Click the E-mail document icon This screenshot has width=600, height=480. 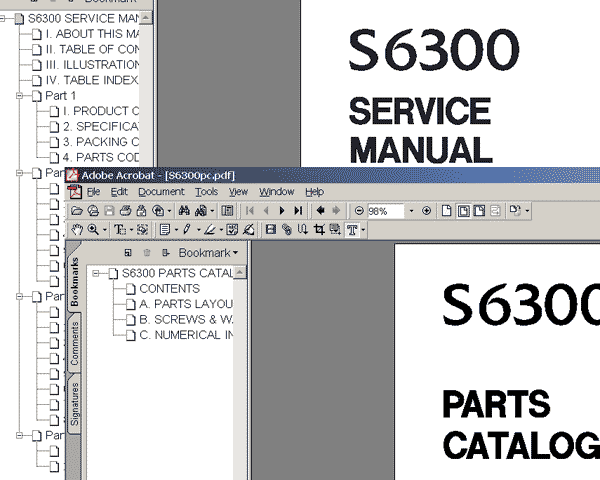click(142, 211)
